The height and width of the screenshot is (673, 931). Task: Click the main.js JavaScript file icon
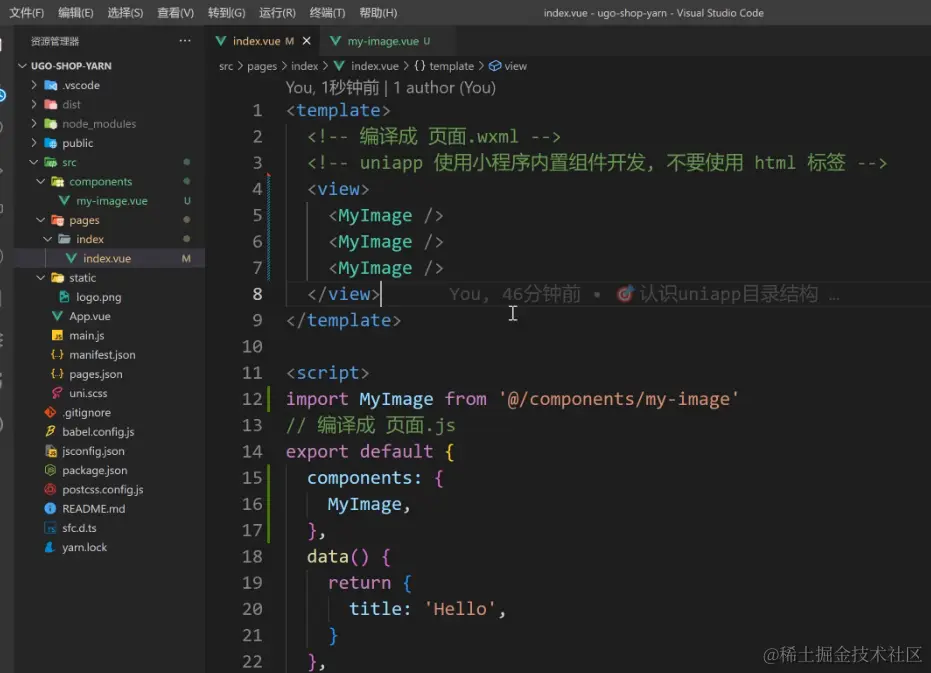point(57,335)
